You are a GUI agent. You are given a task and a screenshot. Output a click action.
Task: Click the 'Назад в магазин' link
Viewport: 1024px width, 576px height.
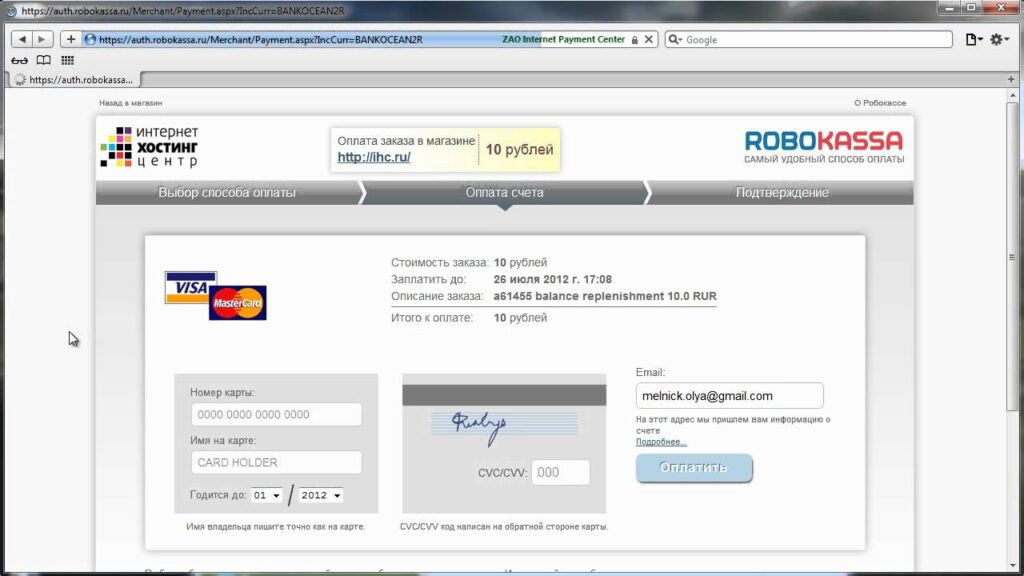(130, 103)
